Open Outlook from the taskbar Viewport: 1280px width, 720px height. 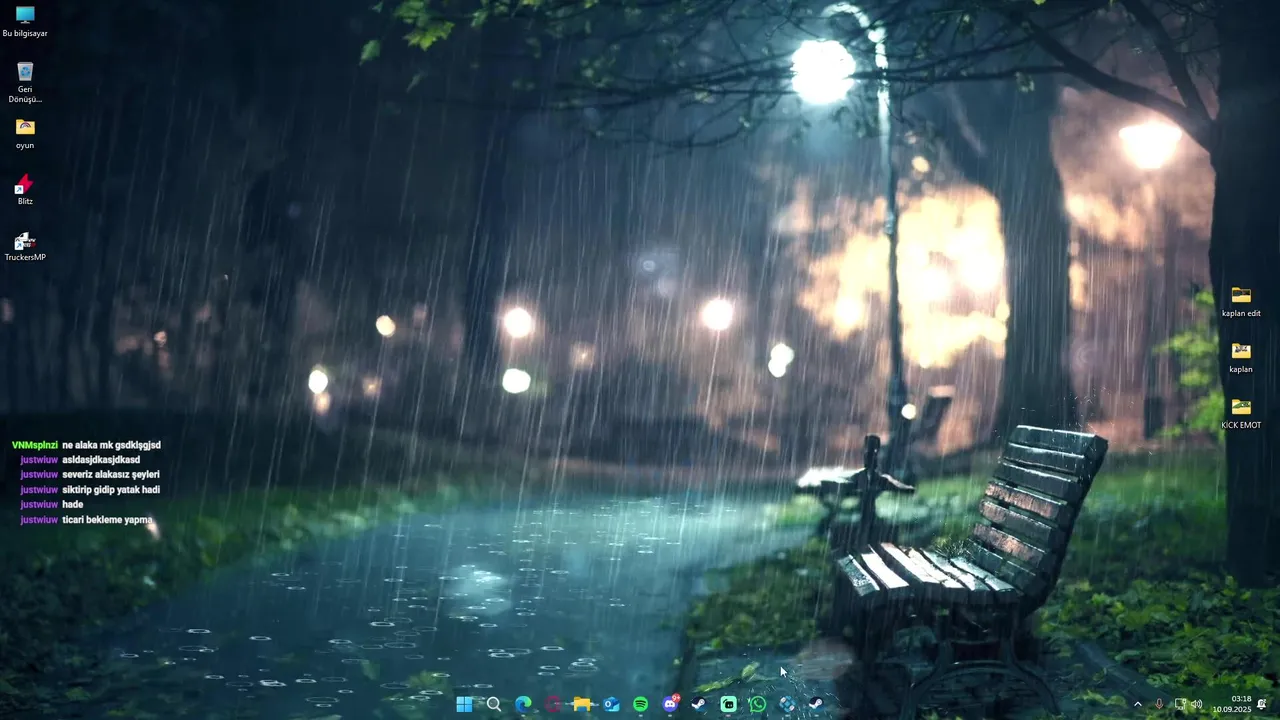(x=612, y=704)
